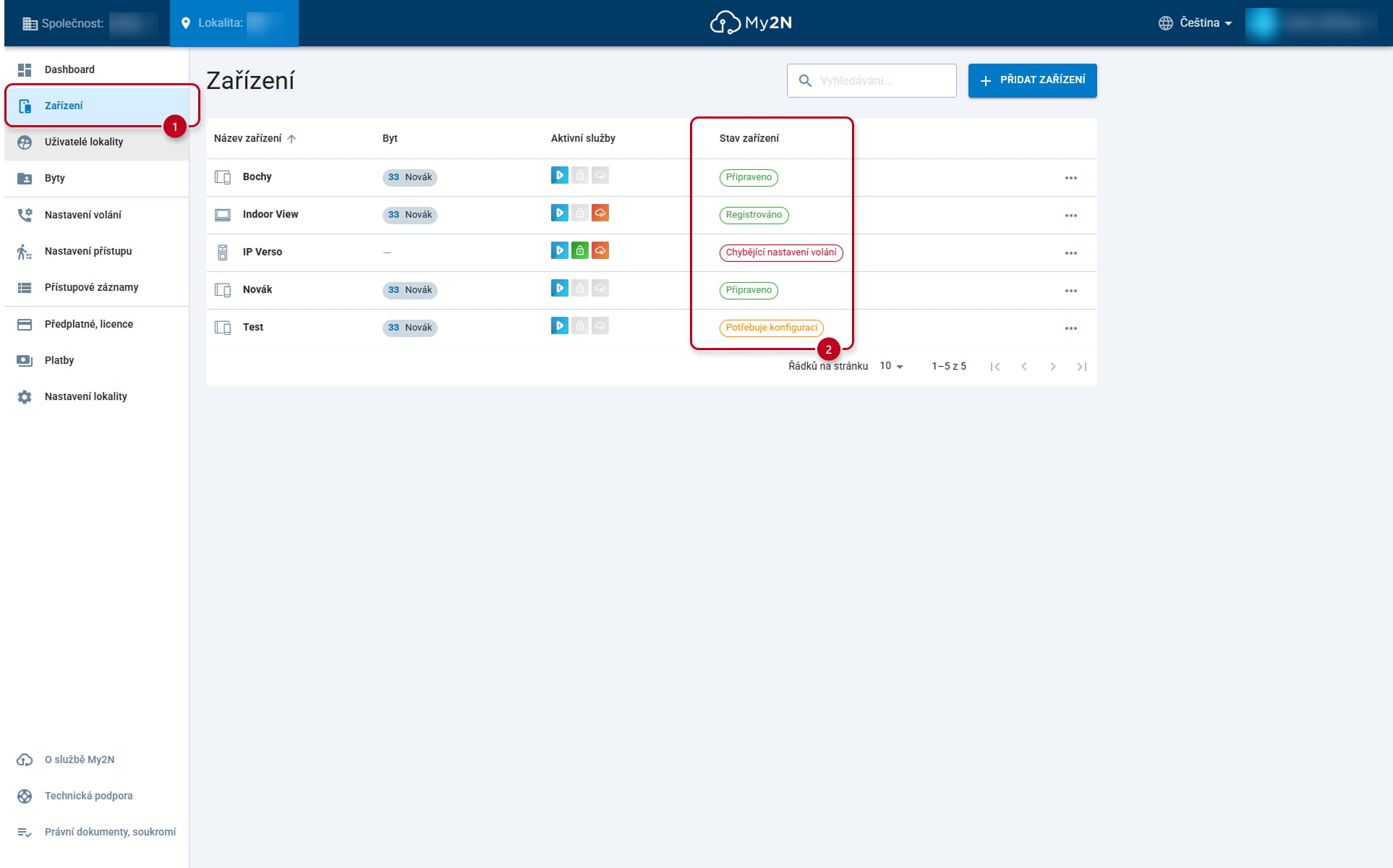1393x868 pixels.
Task: Click the Aktivní služby column header
Action: [x=583, y=138]
